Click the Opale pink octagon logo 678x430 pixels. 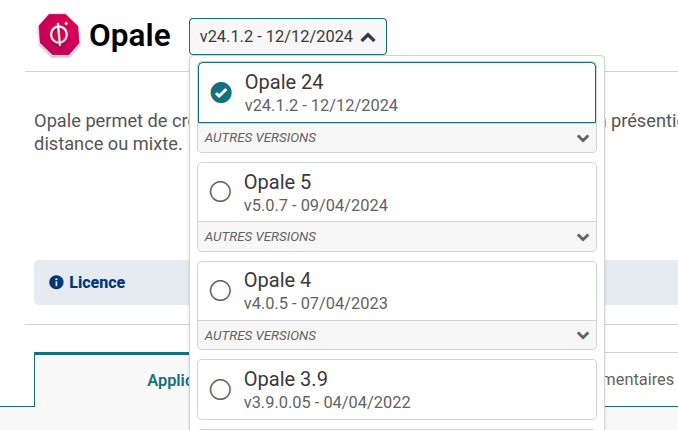pos(59,35)
